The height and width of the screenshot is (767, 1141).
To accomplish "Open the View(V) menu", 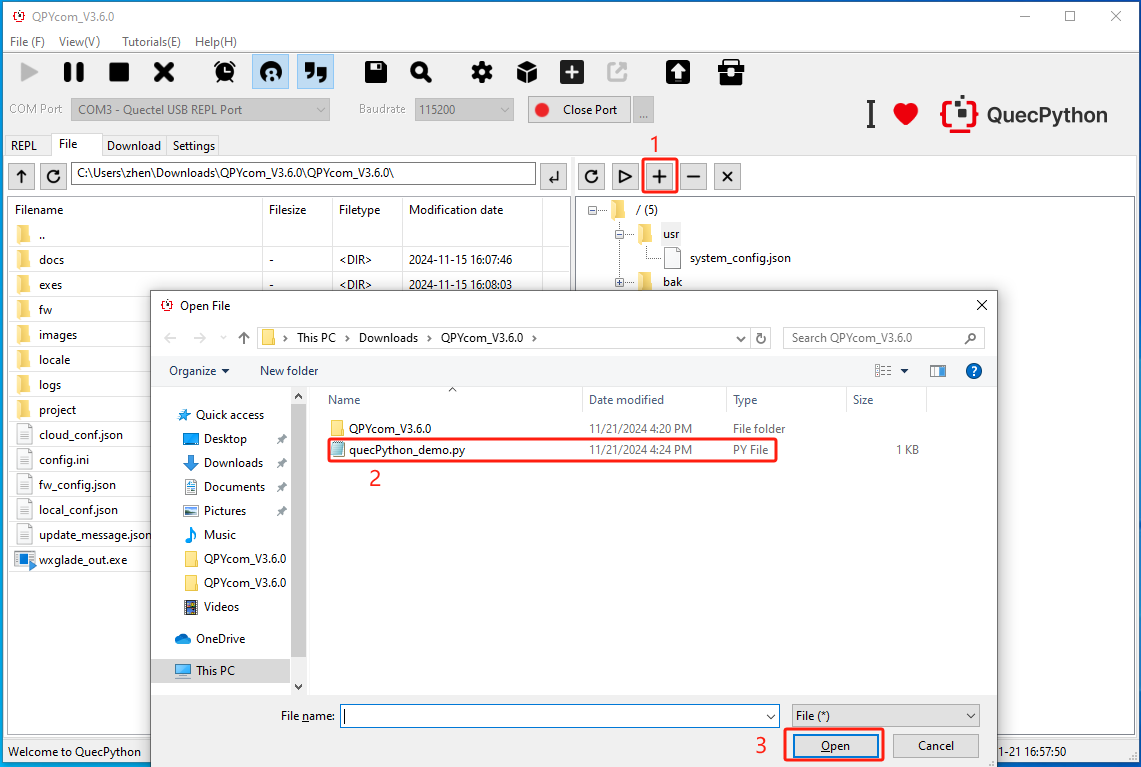I will click(79, 41).
